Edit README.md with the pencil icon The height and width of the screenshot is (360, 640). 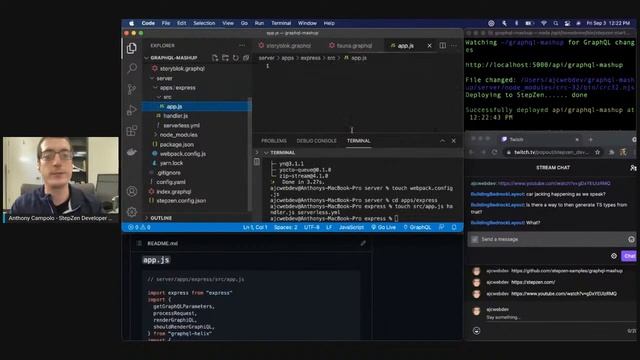pyautogui.click(x=363, y=243)
